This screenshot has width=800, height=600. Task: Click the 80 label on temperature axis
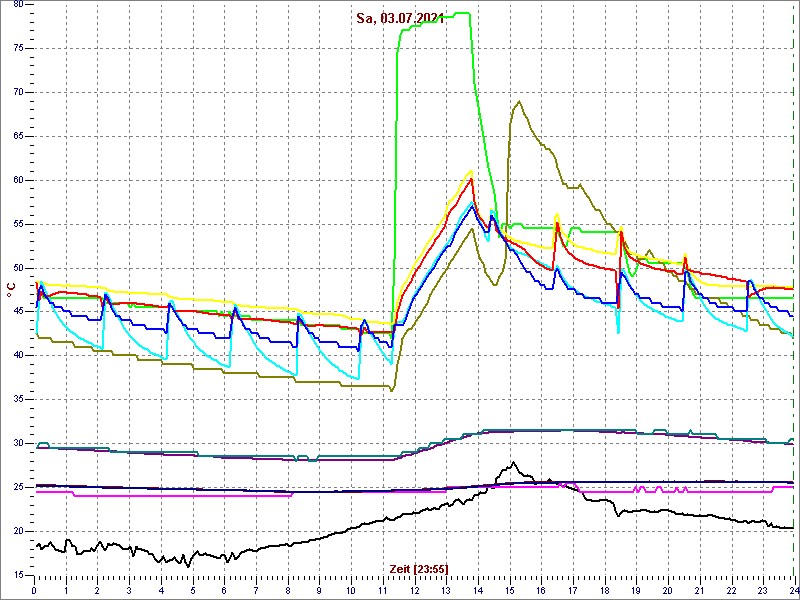pyautogui.click(x=16, y=5)
